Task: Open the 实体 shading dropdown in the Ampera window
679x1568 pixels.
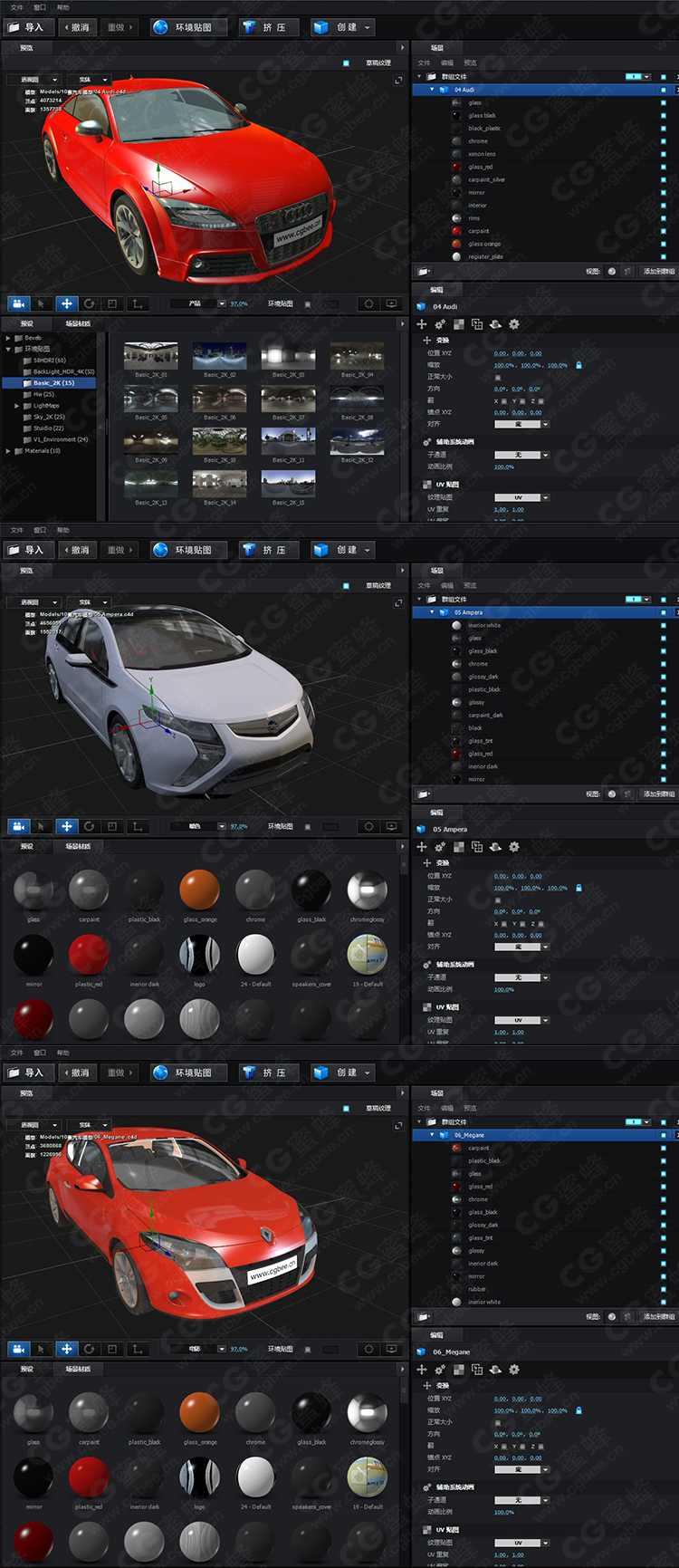Action: (89, 602)
